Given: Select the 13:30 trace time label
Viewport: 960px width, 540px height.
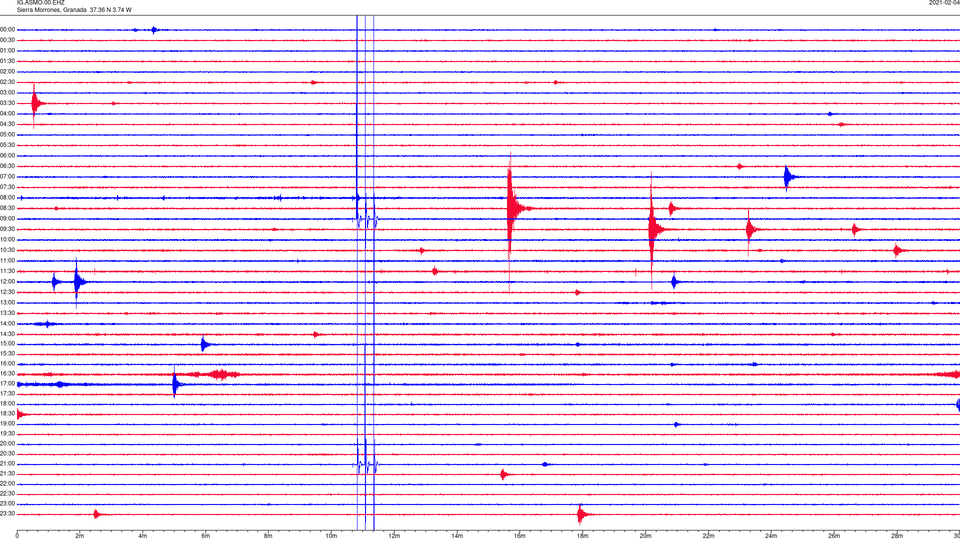Looking at the screenshot, I should pos(7,313).
